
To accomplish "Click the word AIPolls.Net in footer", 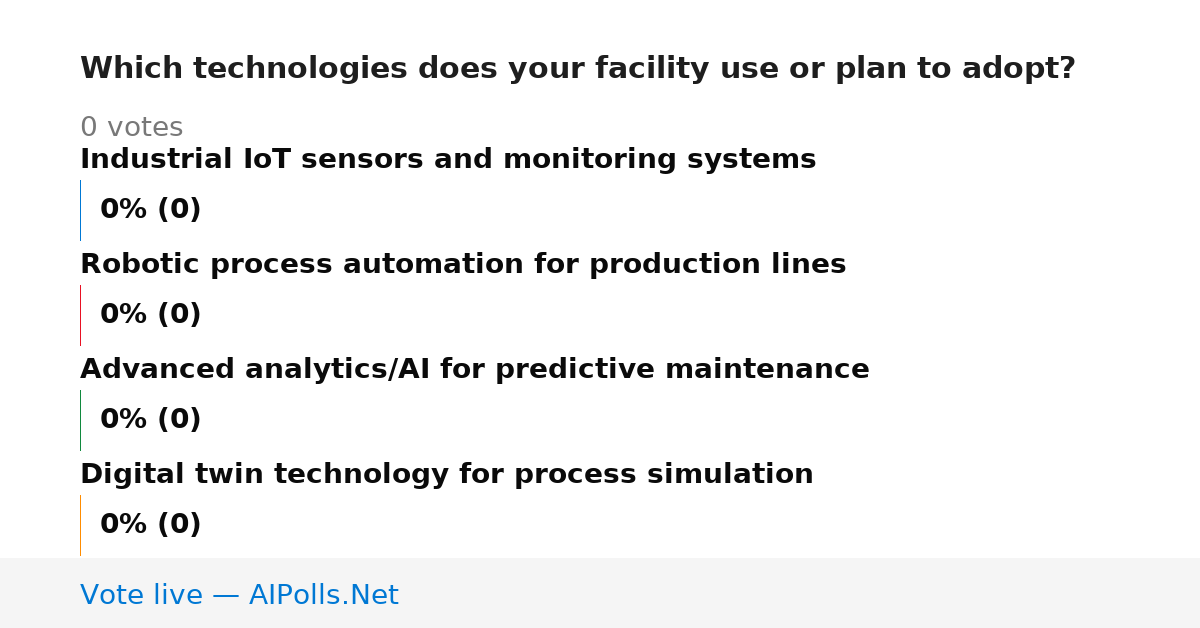I will tap(324, 595).
